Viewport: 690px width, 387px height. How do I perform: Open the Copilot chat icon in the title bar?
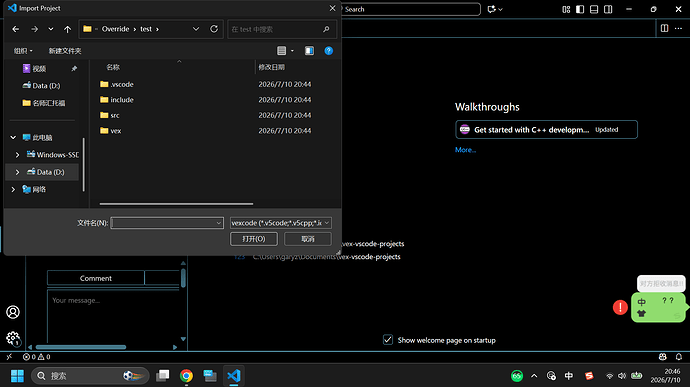click(x=492, y=9)
